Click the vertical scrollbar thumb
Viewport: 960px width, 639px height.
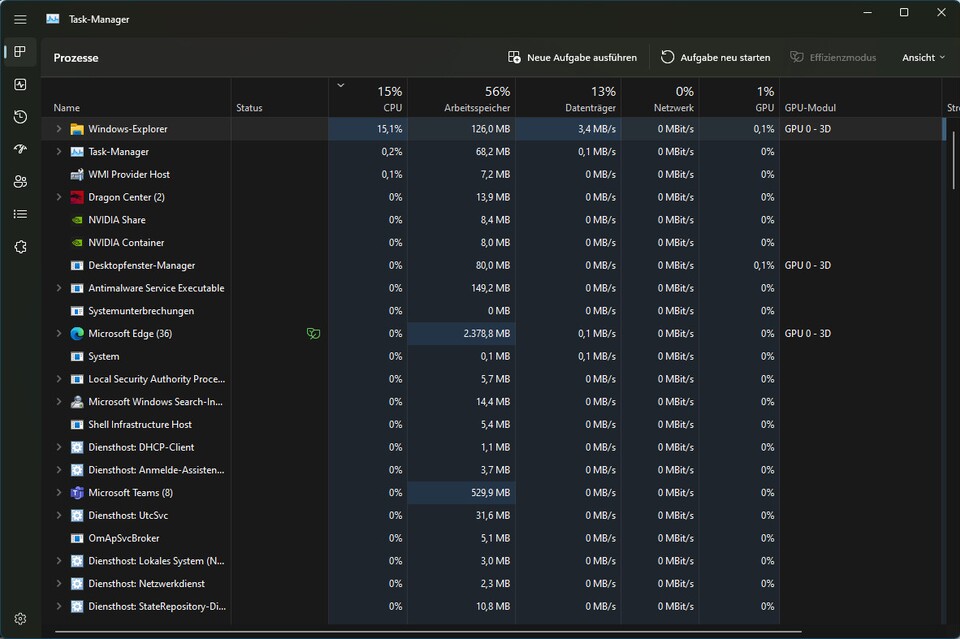(x=953, y=159)
